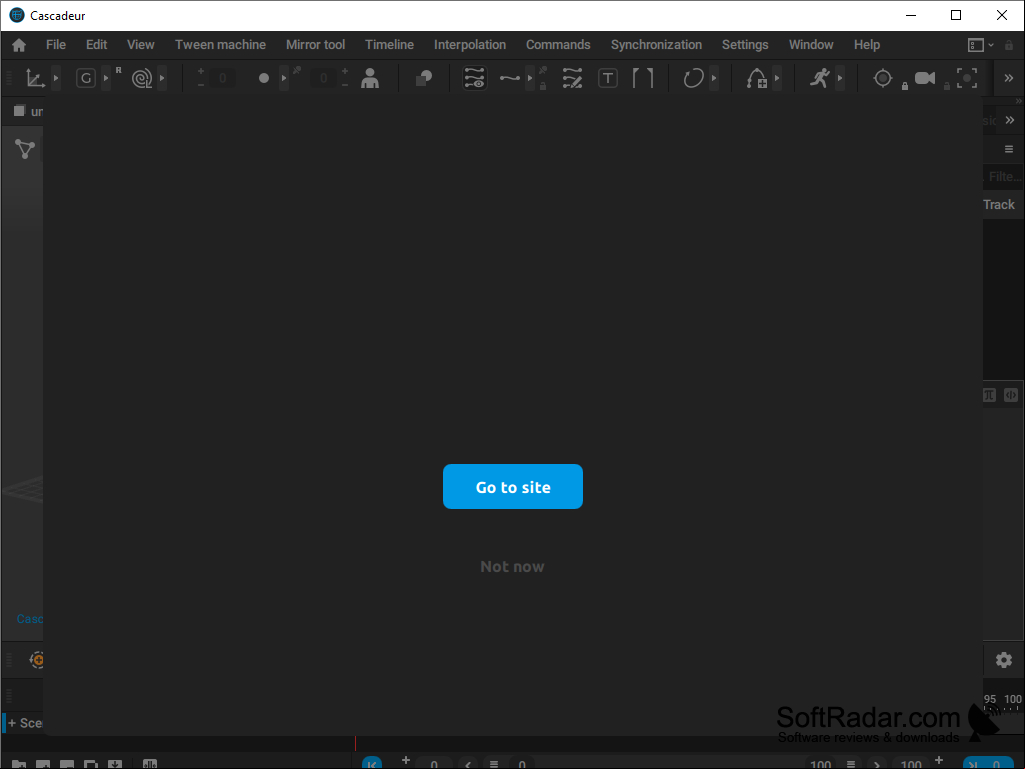The image size is (1025, 769).
Task: Click the Track column header
Action: pos(999,205)
